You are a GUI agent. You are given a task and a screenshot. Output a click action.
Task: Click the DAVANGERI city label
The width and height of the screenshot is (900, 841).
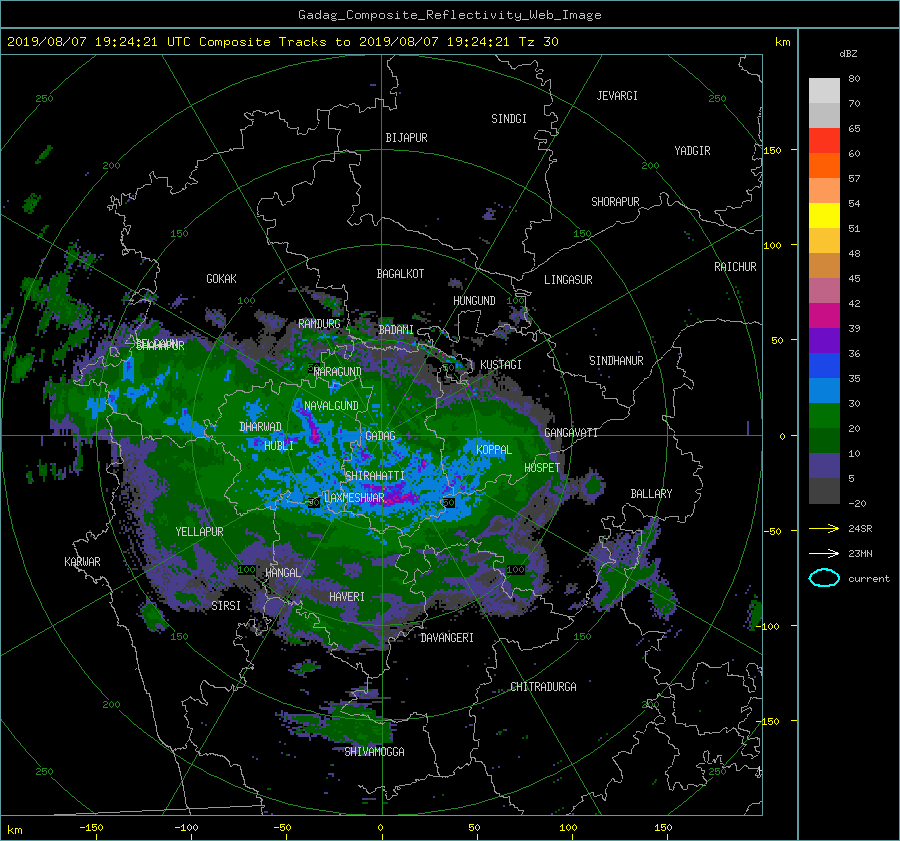447,638
